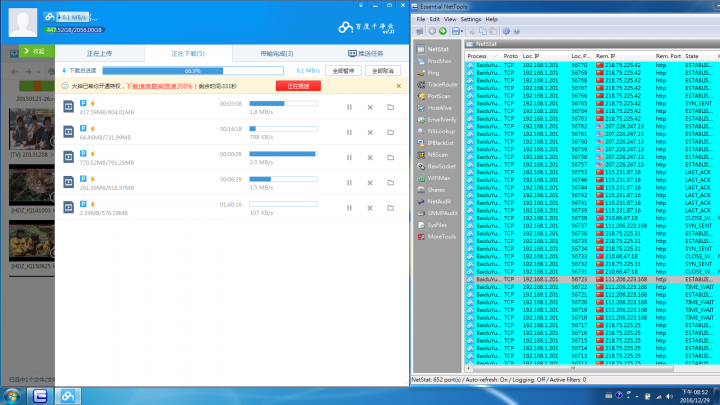Click the user avatar in Baidu client
The height and width of the screenshot is (405, 720).
pos(23,22)
